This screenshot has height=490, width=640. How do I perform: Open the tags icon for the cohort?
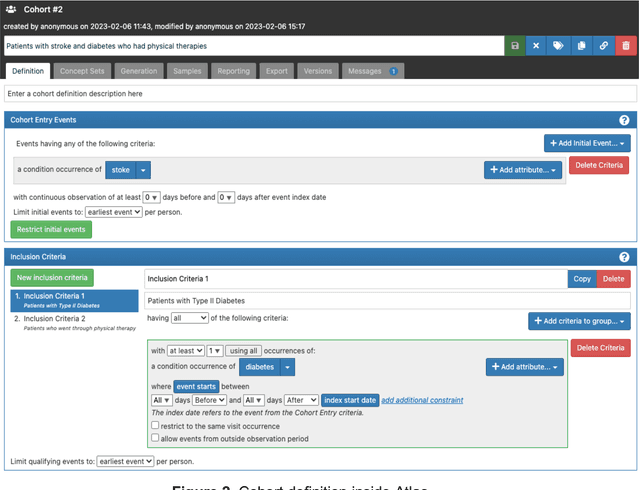click(558, 46)
